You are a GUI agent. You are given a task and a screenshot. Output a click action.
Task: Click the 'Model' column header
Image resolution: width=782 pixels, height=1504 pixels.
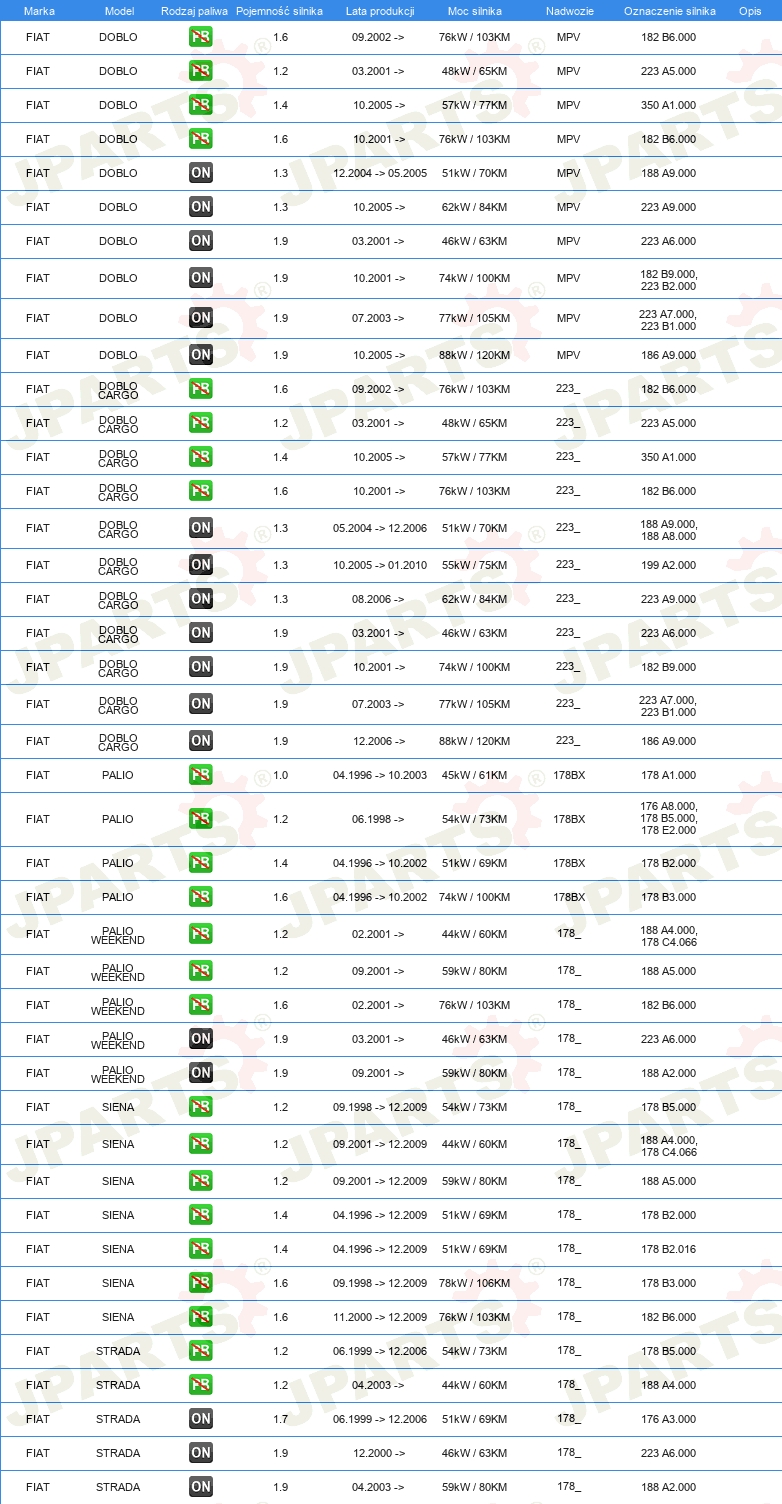coord(118,11)
